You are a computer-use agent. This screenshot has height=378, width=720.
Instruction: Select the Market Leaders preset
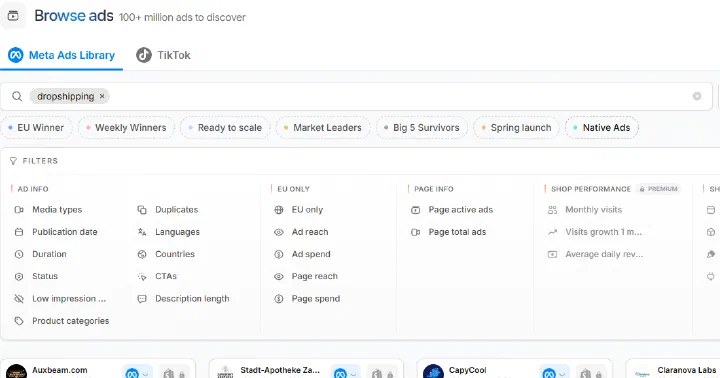point(323,128)
